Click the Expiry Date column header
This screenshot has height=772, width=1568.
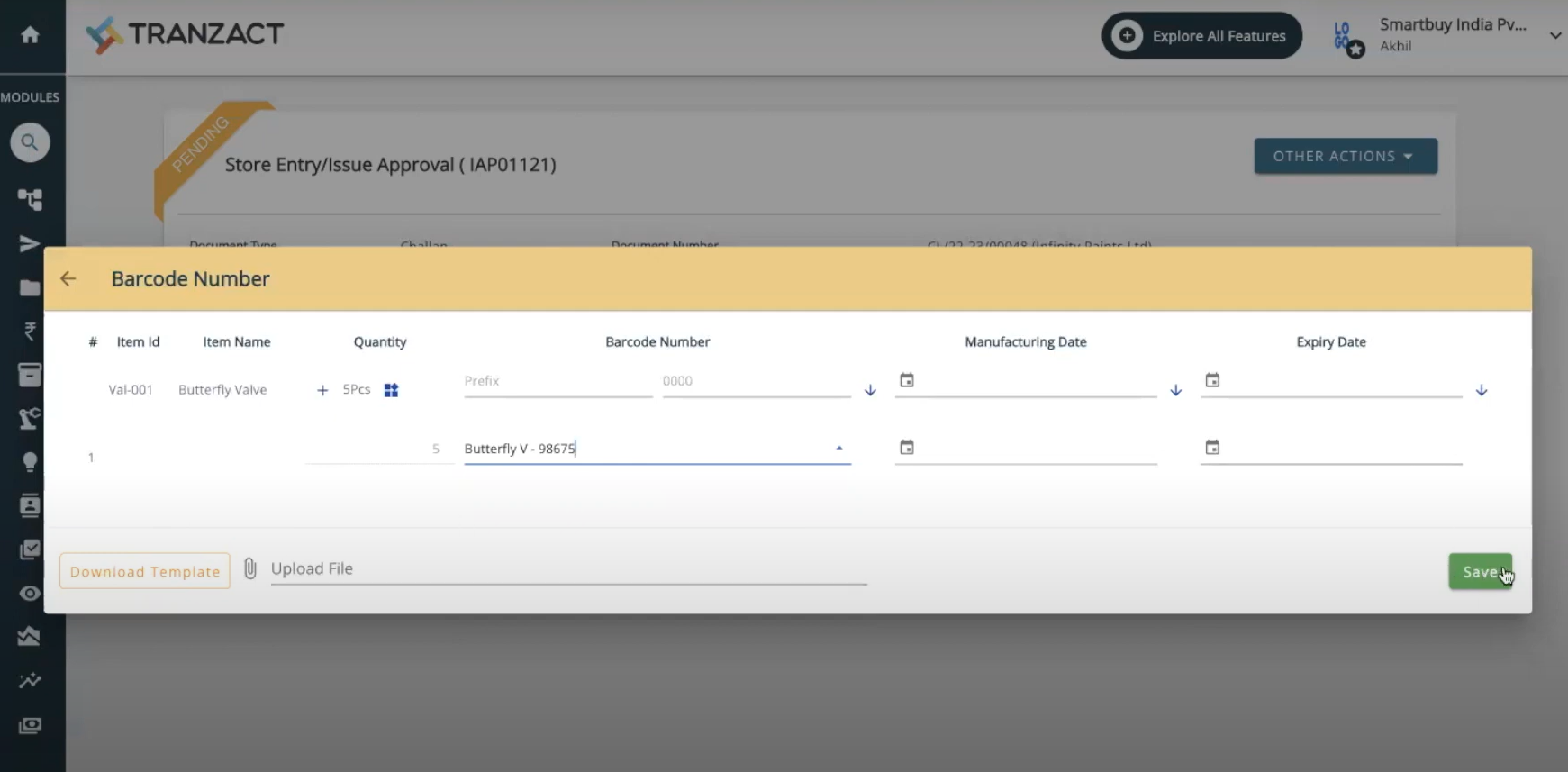1331,341
